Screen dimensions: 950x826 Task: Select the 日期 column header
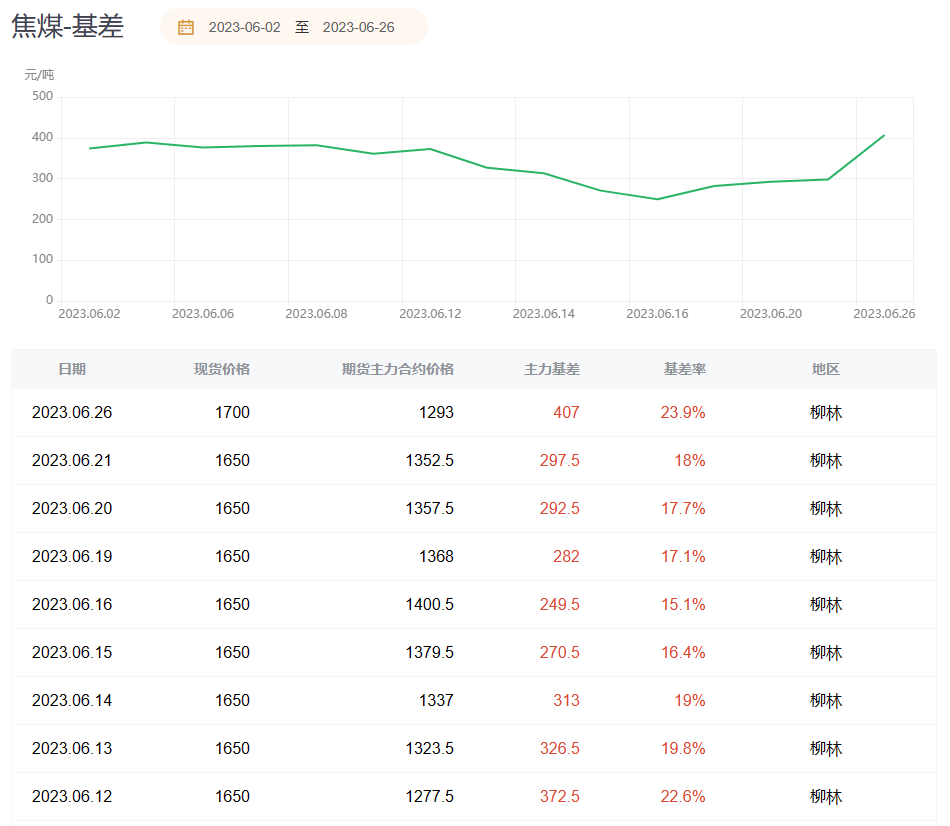[x=72, y=369]
